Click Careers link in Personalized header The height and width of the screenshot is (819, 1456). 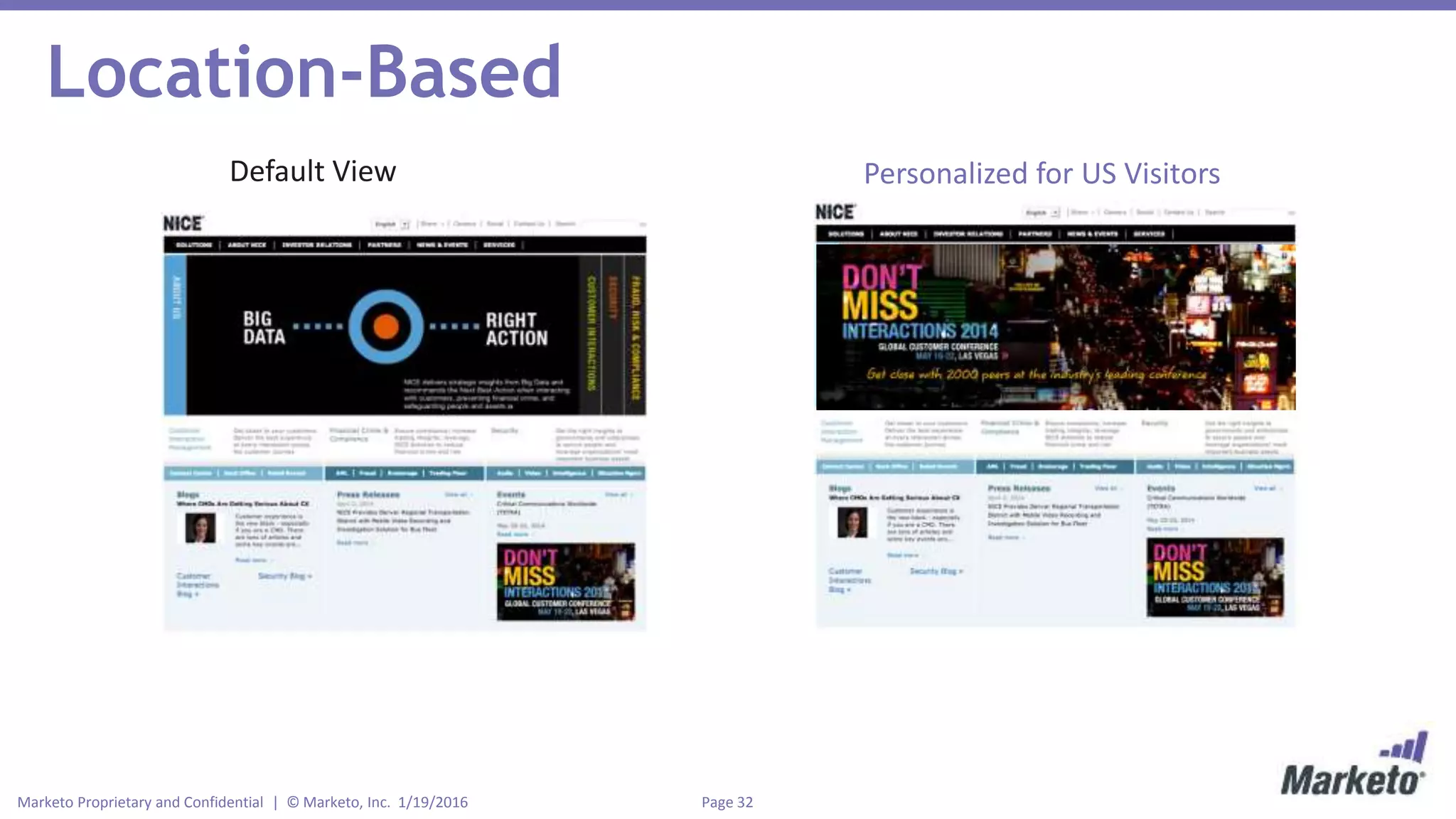pos(1115,213)
